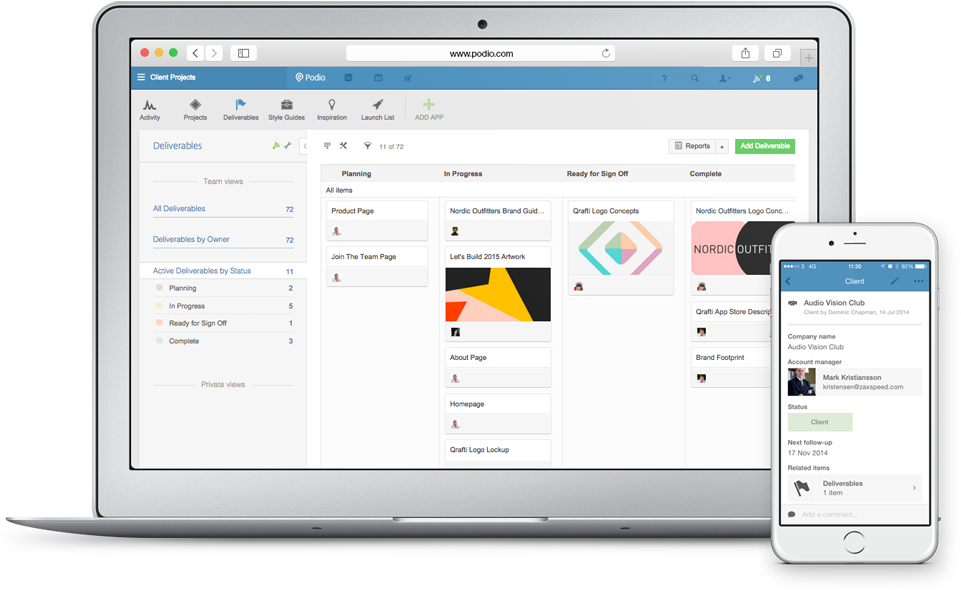
Task: Open the Podio home logo
Action: click(310, 78)
